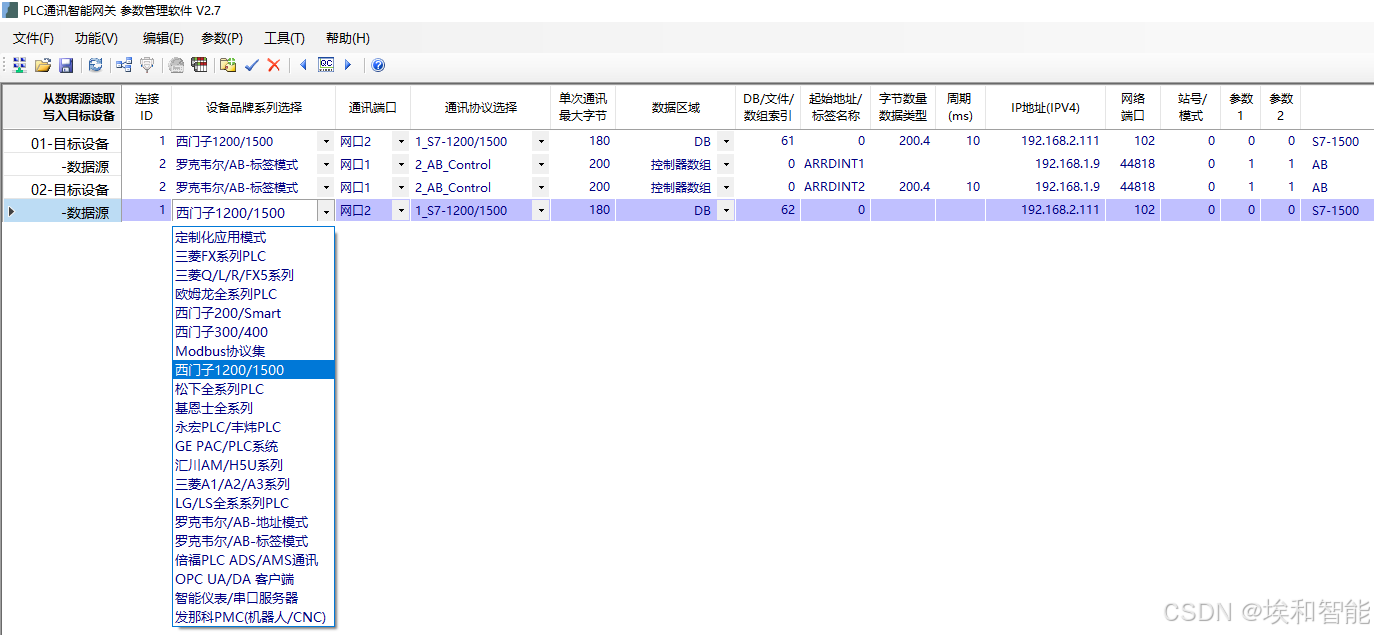Screen dimensions: 1374x635
Task: Choose 欧姆龙全系列PLC from the list
Action: (254, 294)
